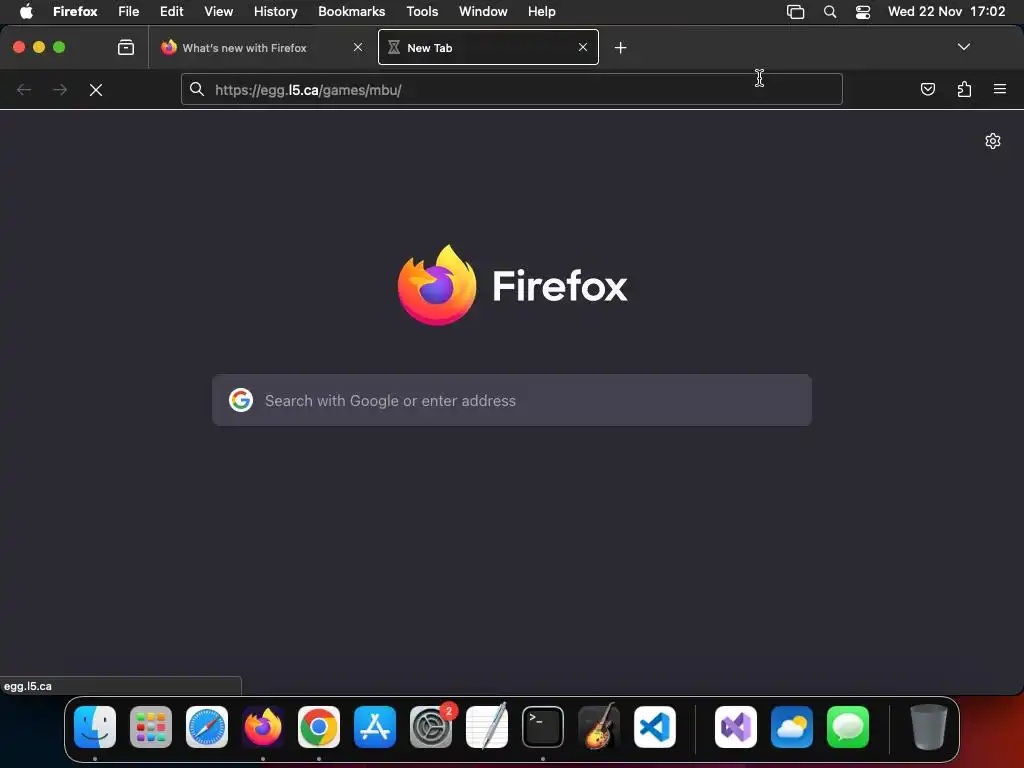Open Trash from the Dock
The image size is (1024, 768).
coord(929,727)
